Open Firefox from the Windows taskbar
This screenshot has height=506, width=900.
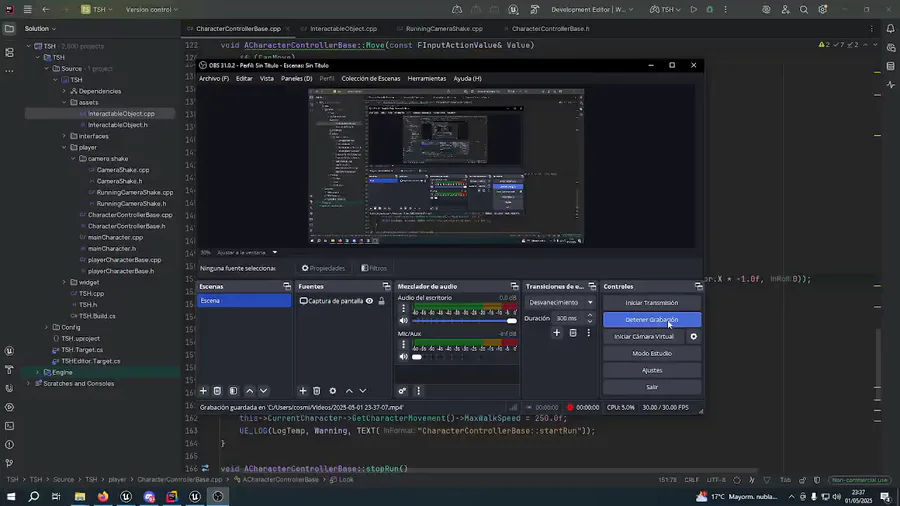coord(103,496)
